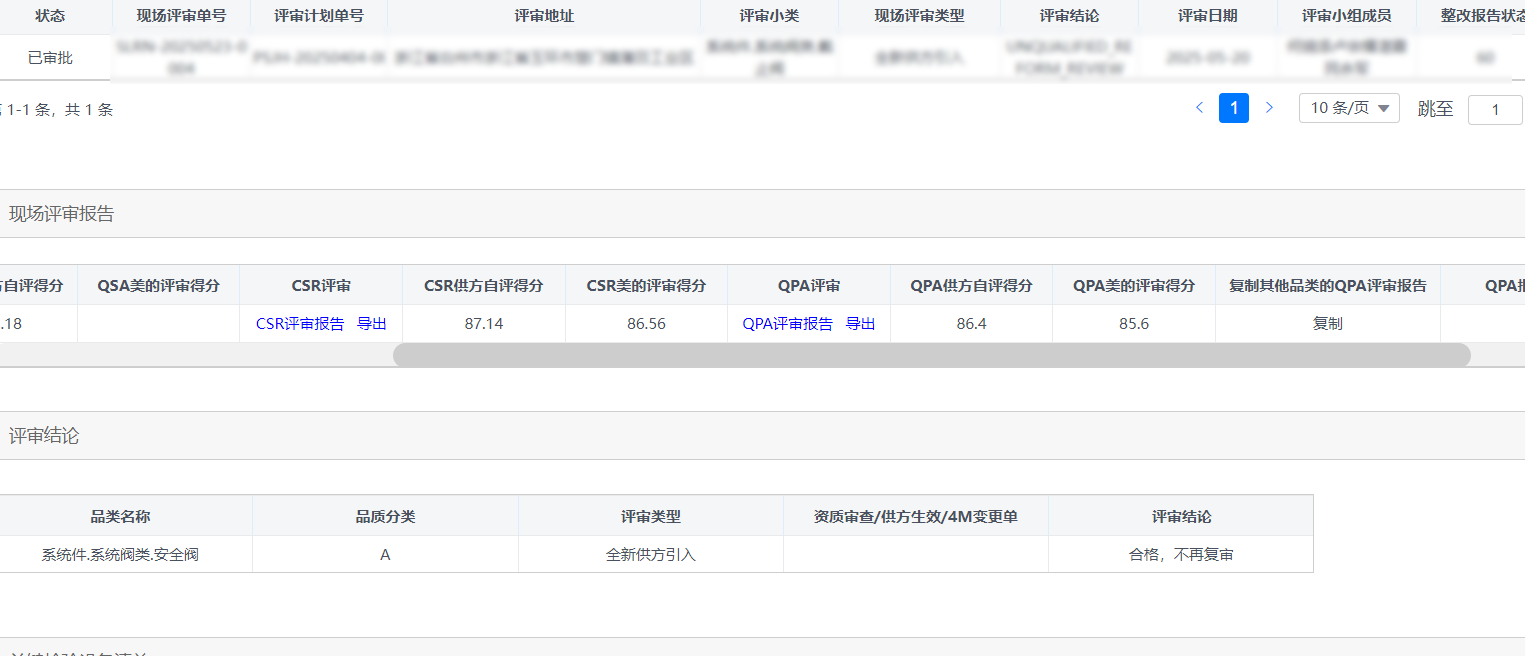Click the 跳至 page number input
Viewport: 1525px width, 656px height.
click(x=1494, y=109)
